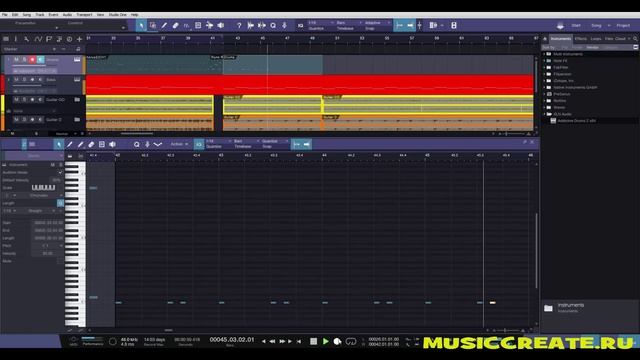The height and width of the screenshot is (360, 640).
Task: Click the Stop button in the transport
Action: 313,341
